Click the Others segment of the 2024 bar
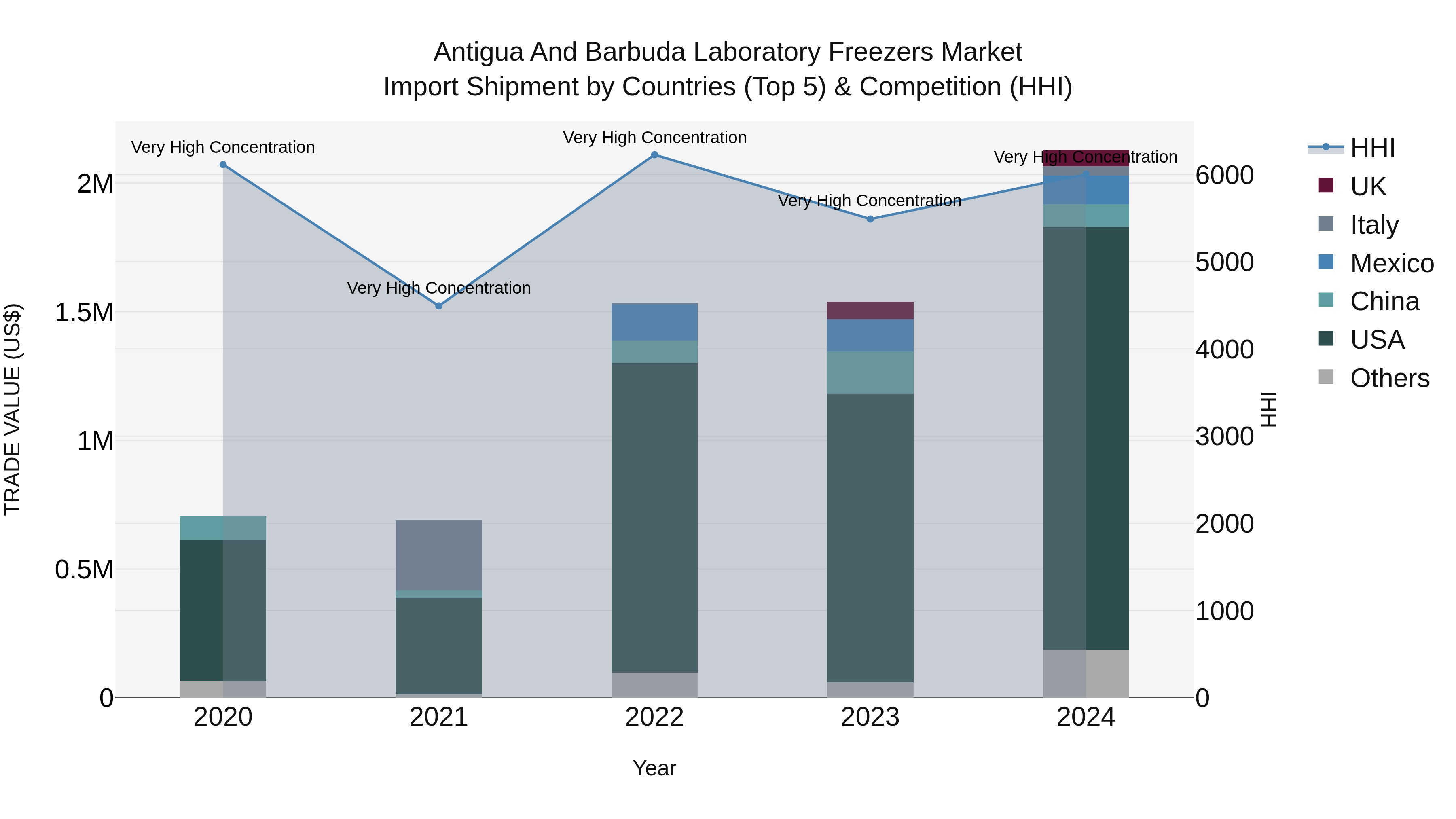 (1086, 674)
